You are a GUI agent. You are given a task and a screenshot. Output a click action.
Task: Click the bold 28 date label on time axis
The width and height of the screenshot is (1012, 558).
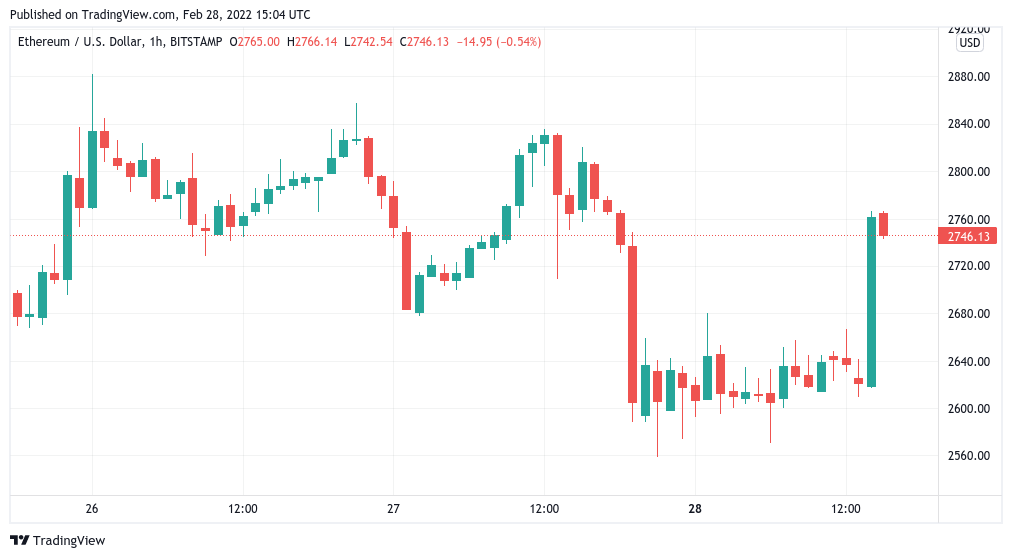point(695,508)
